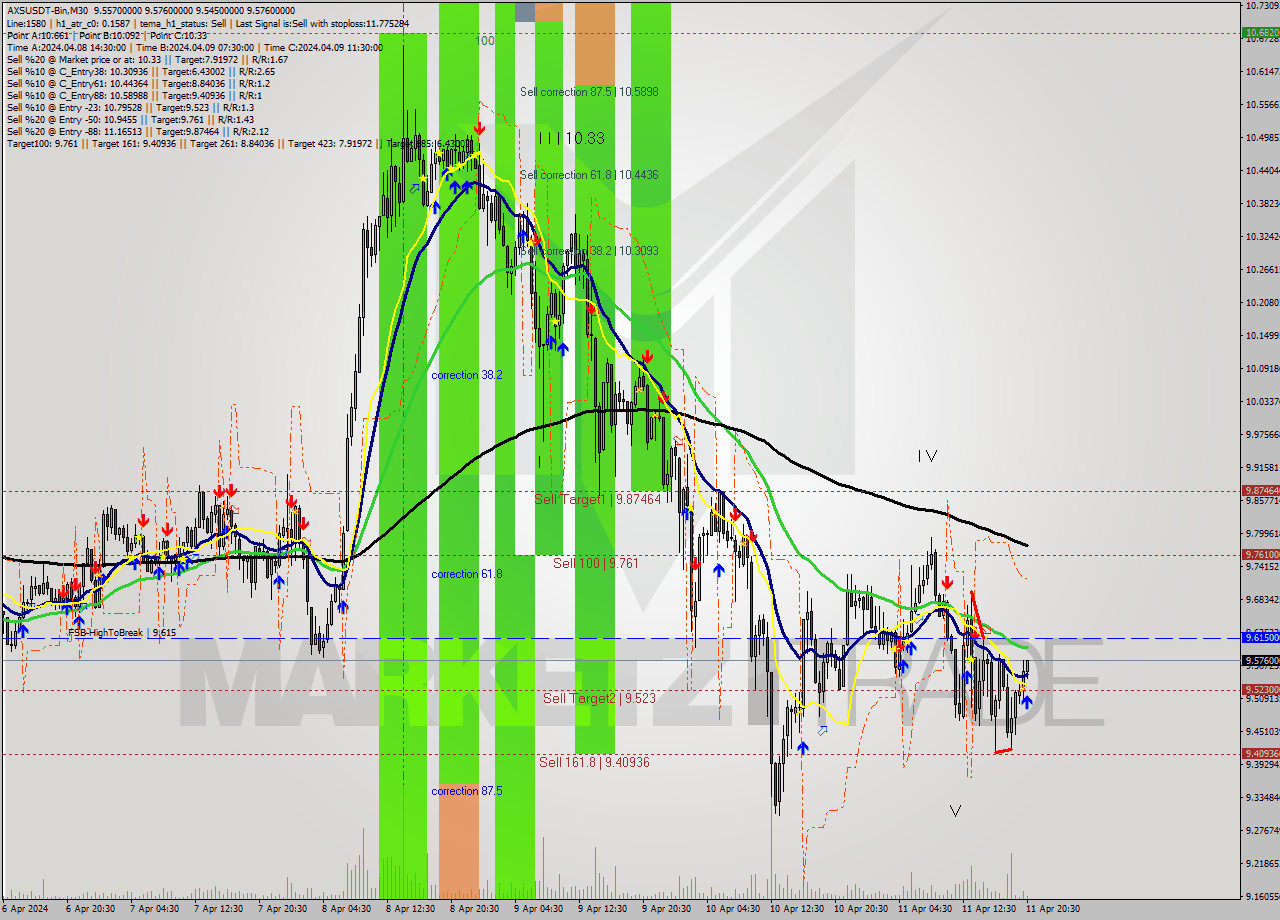Click the '8 Apr 12:30' time label
Screen dimensions: 1280x920
click(410, 909)
